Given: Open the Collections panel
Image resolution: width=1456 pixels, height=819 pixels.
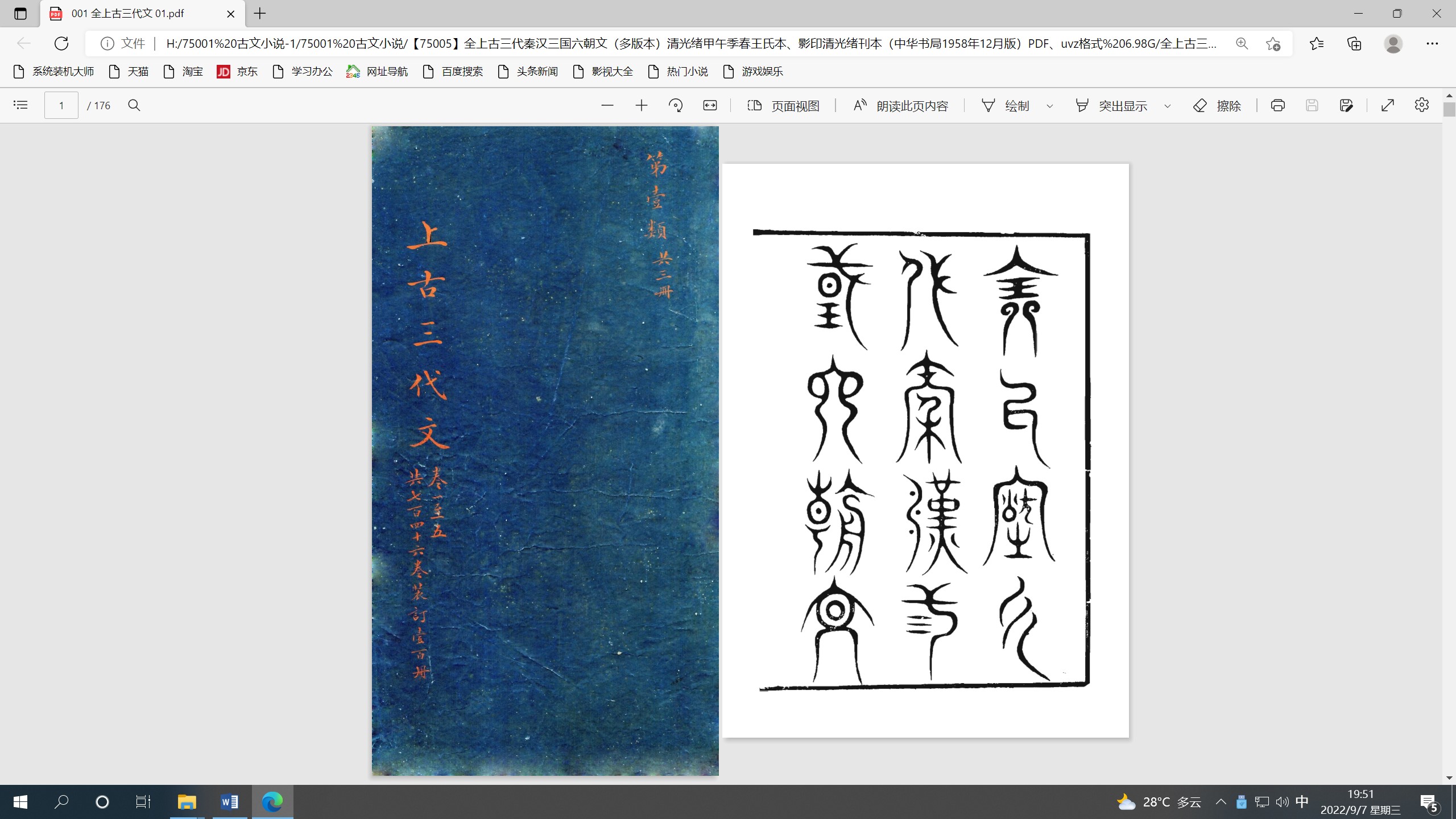Looking at the screenshot, I should pyautogui.click(x=1355, y=43).
